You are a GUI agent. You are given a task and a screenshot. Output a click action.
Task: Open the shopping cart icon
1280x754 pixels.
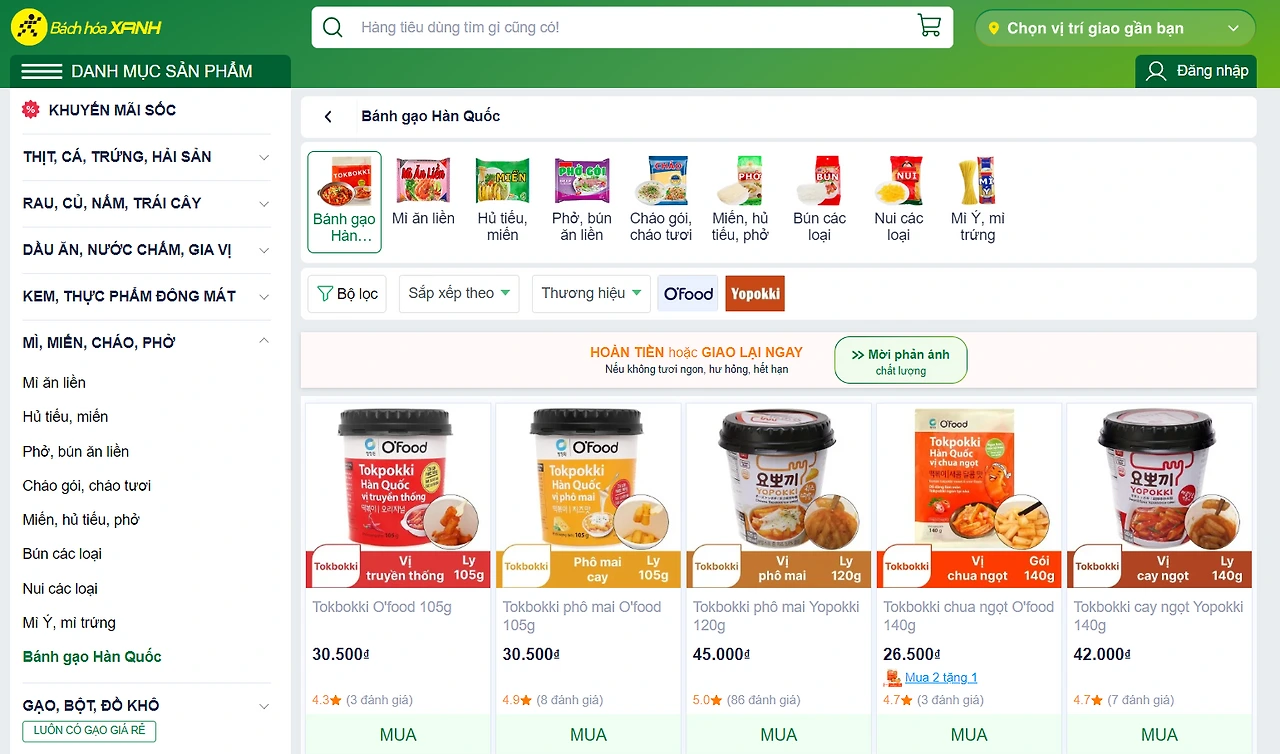(929, 27)
